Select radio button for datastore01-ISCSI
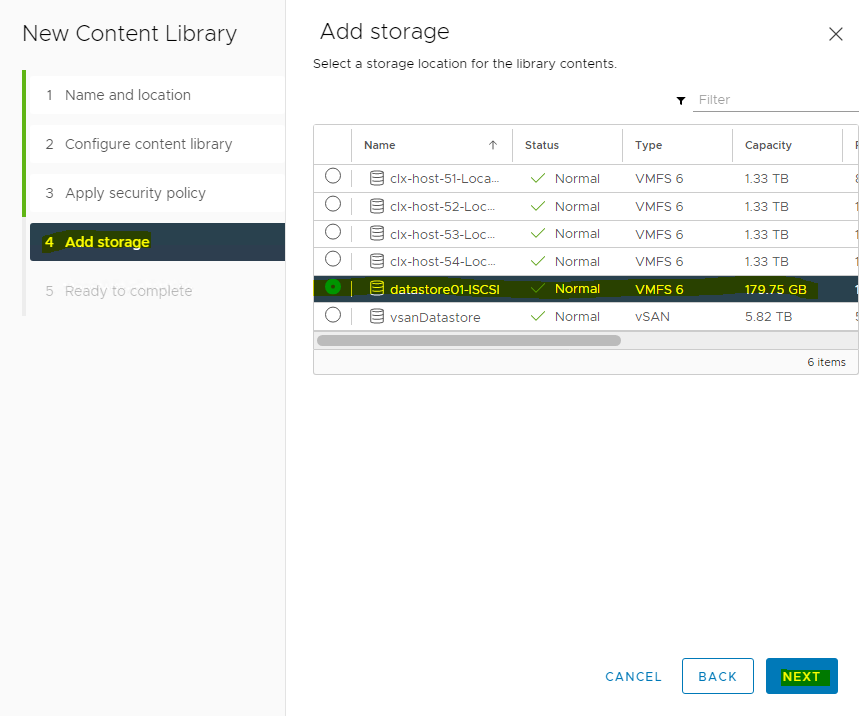This screenshot has height=716, width=861. tap(333, 287)
